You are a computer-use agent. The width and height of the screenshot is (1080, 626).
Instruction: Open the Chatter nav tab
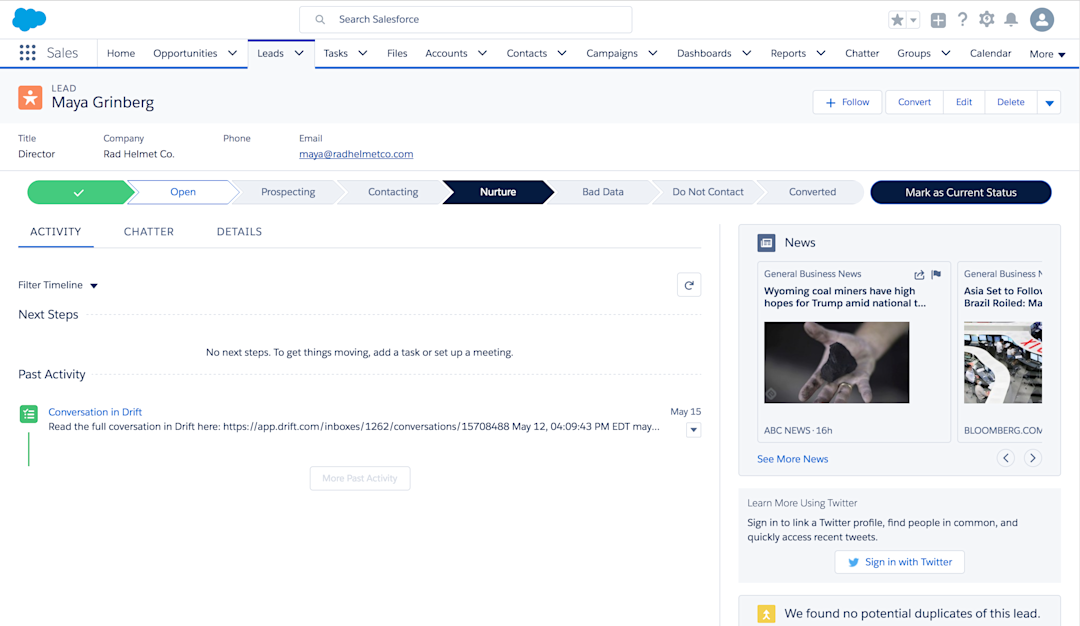coord(862,53)
